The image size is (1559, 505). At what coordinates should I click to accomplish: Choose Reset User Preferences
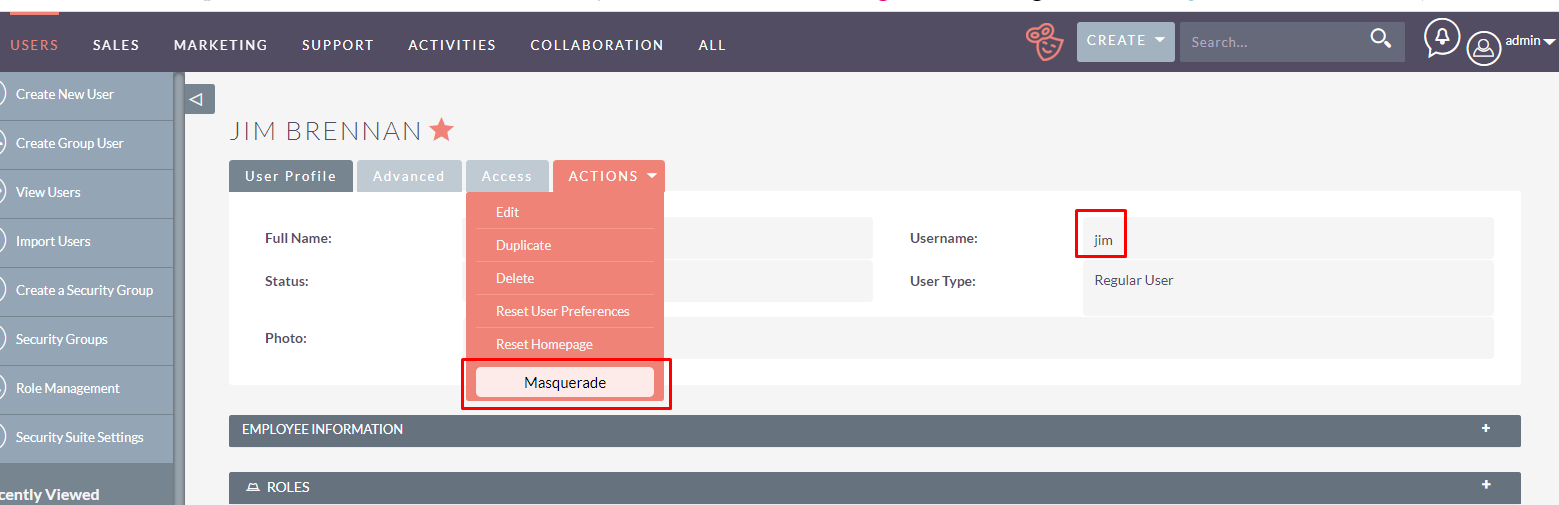(565, 311)
